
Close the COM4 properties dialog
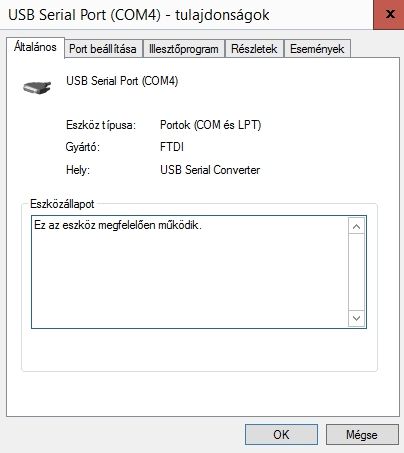tap(389, 14)
